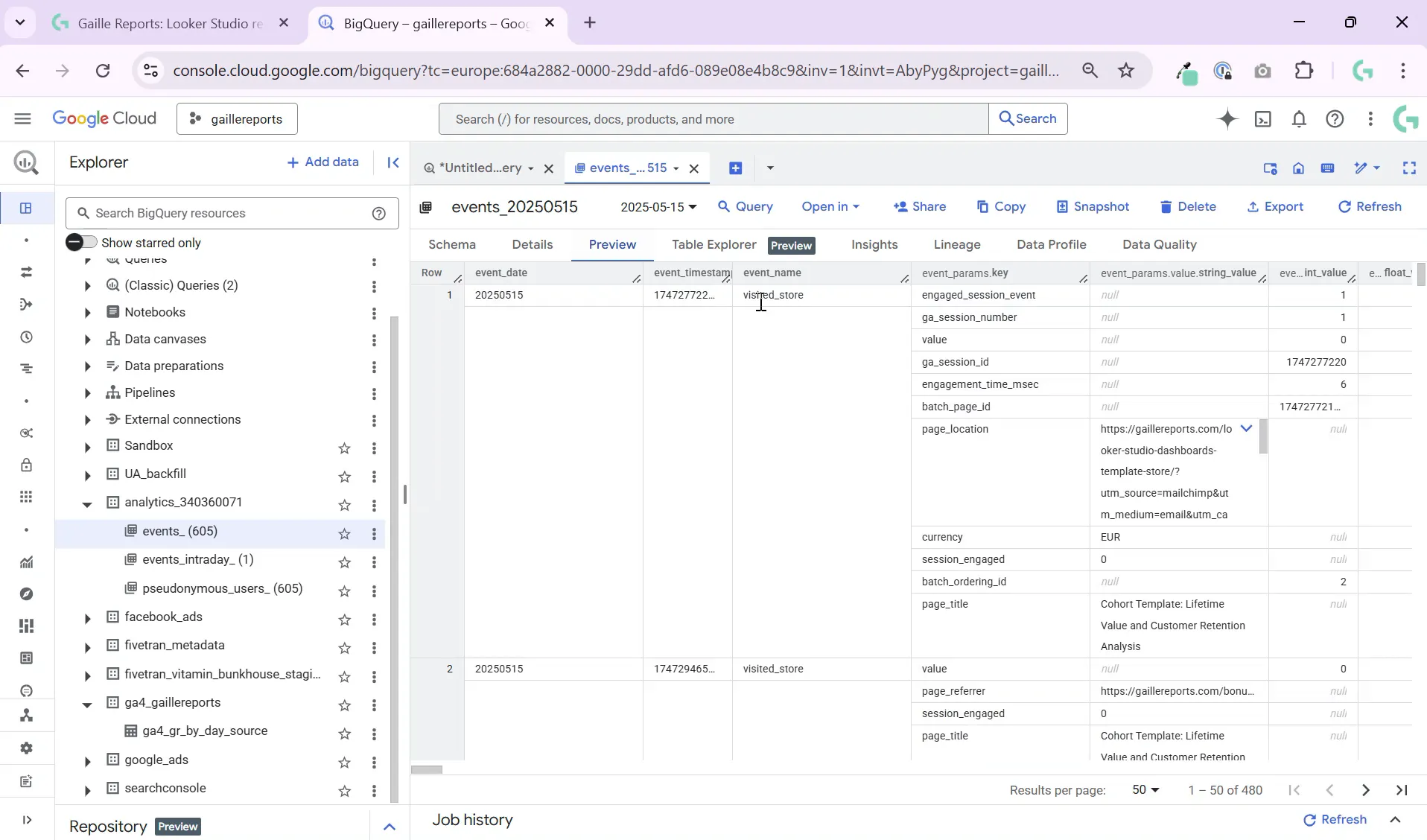The image size is (1427, 840).
Task: Click the table's horizontal scrollbar thumb
Action: click(428, 770)
